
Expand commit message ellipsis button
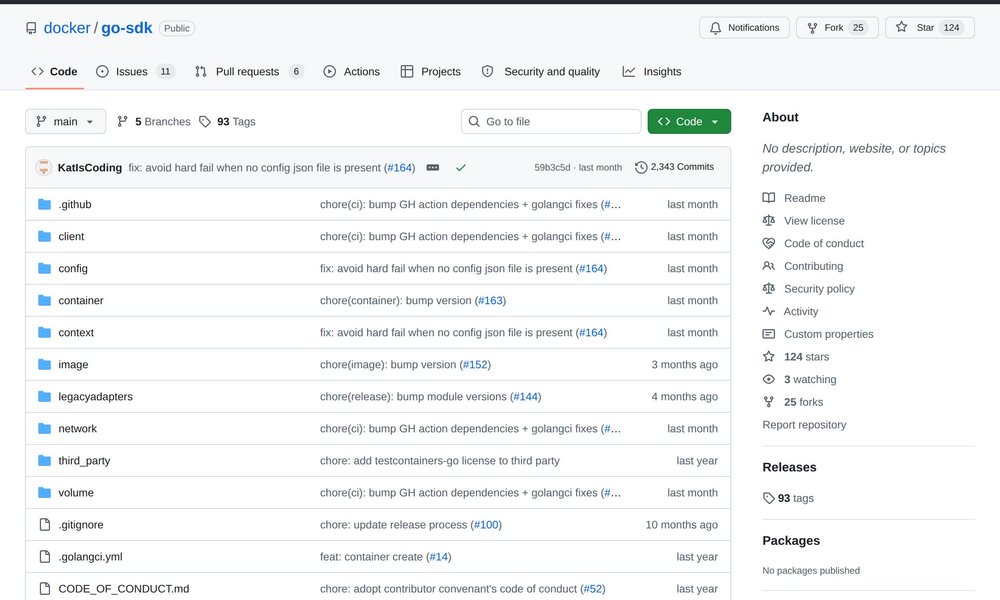point(432,167)
